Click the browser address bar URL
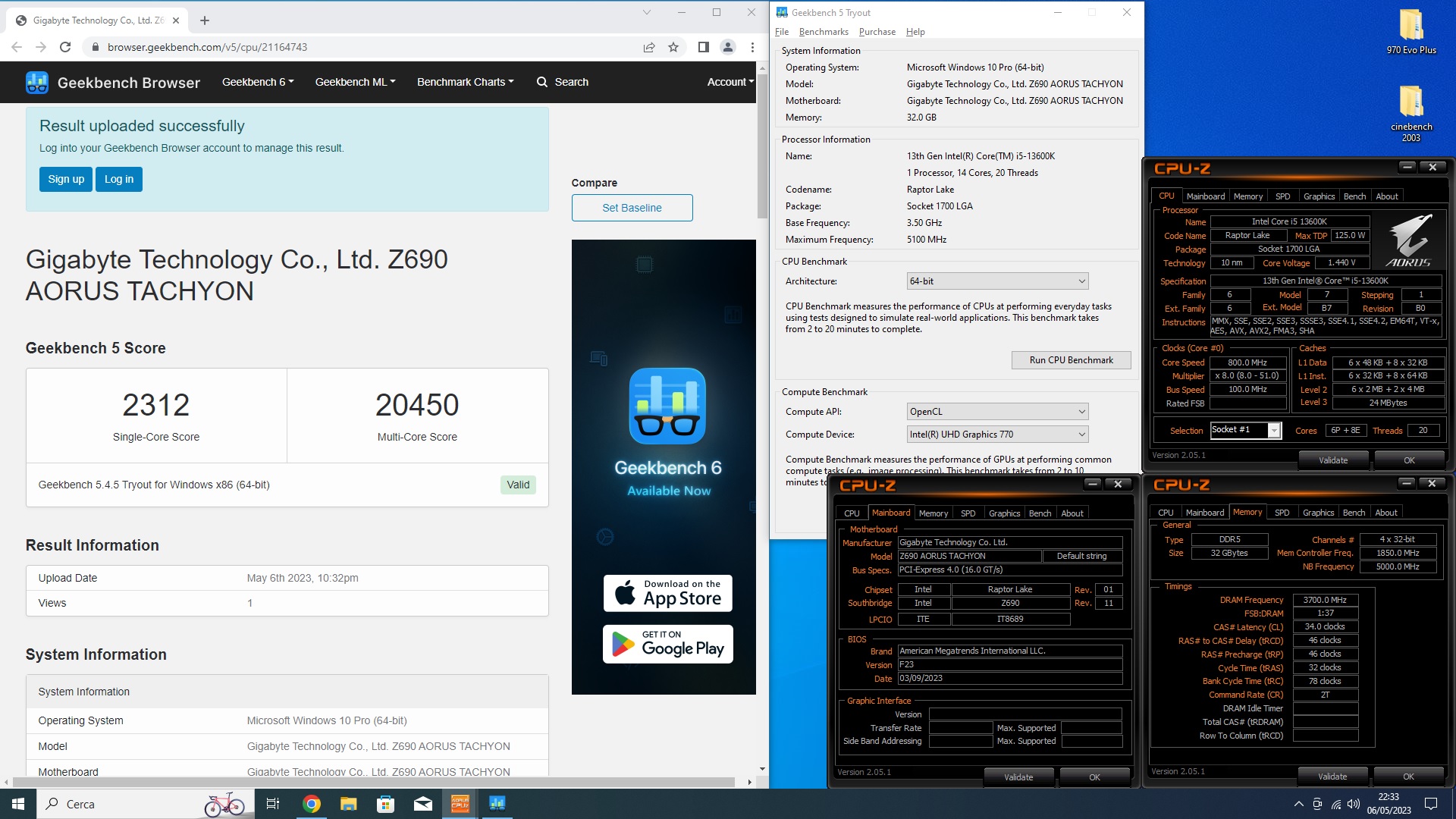The image size is (1456, 819). (x=207, y=47)
